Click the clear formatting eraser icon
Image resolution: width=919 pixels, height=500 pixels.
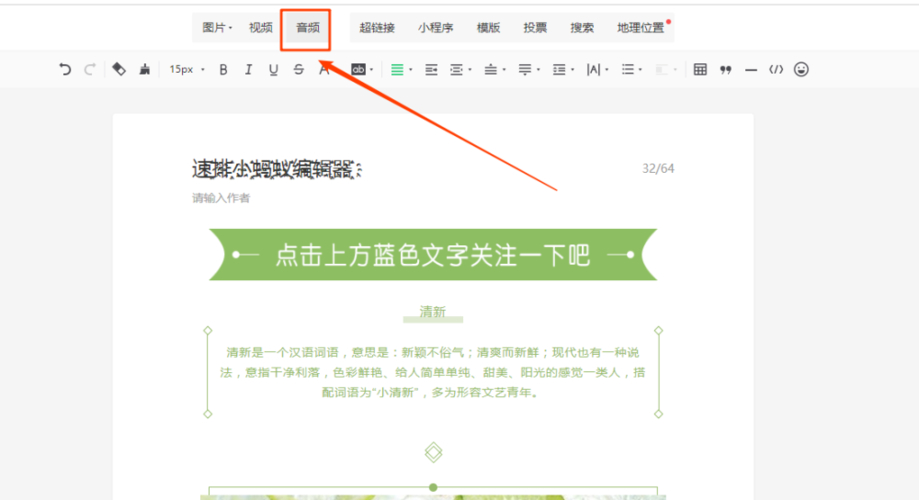[119, 69]
